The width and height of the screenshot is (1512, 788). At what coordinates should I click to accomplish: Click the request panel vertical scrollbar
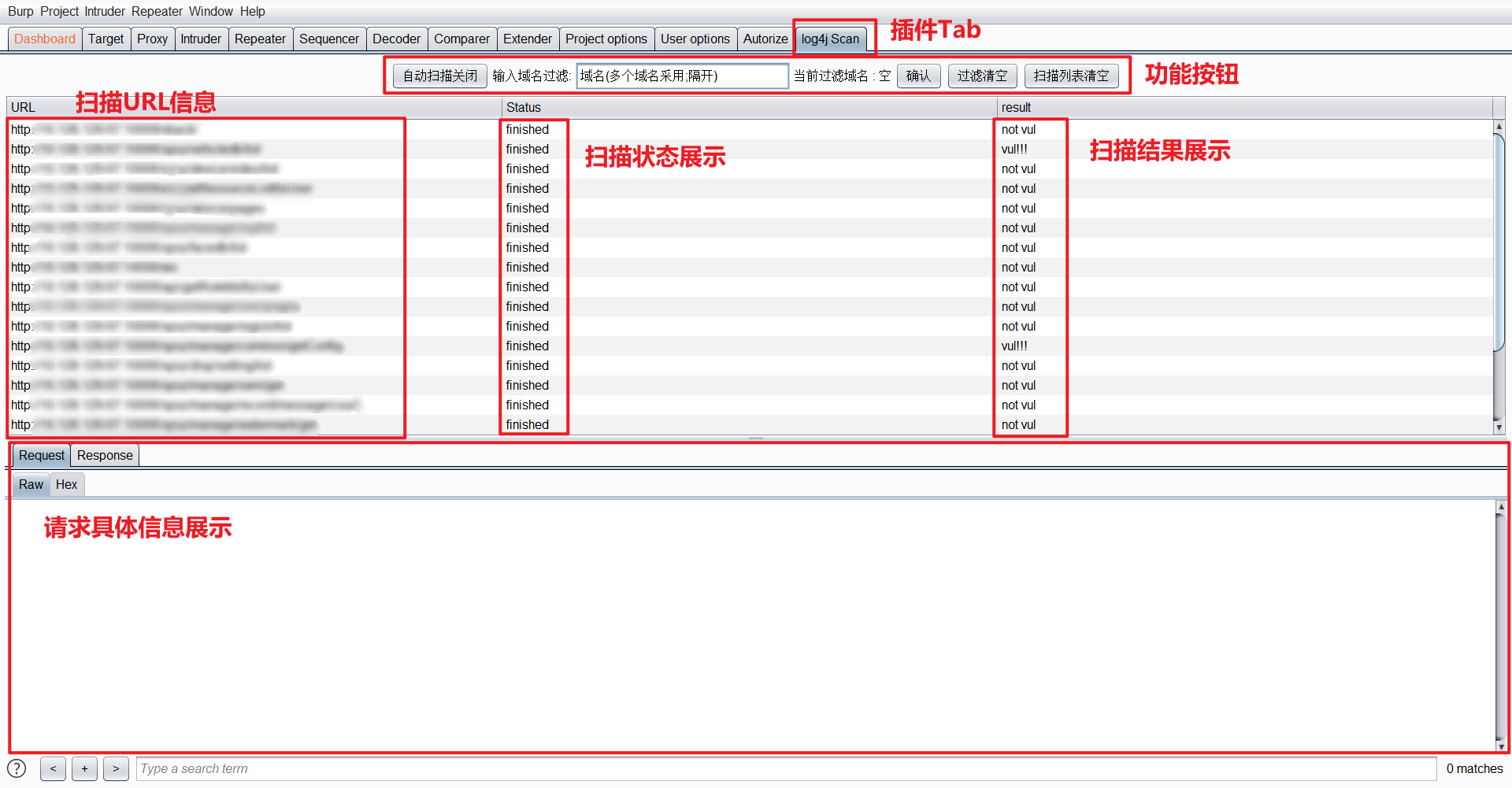point(1501,626)
